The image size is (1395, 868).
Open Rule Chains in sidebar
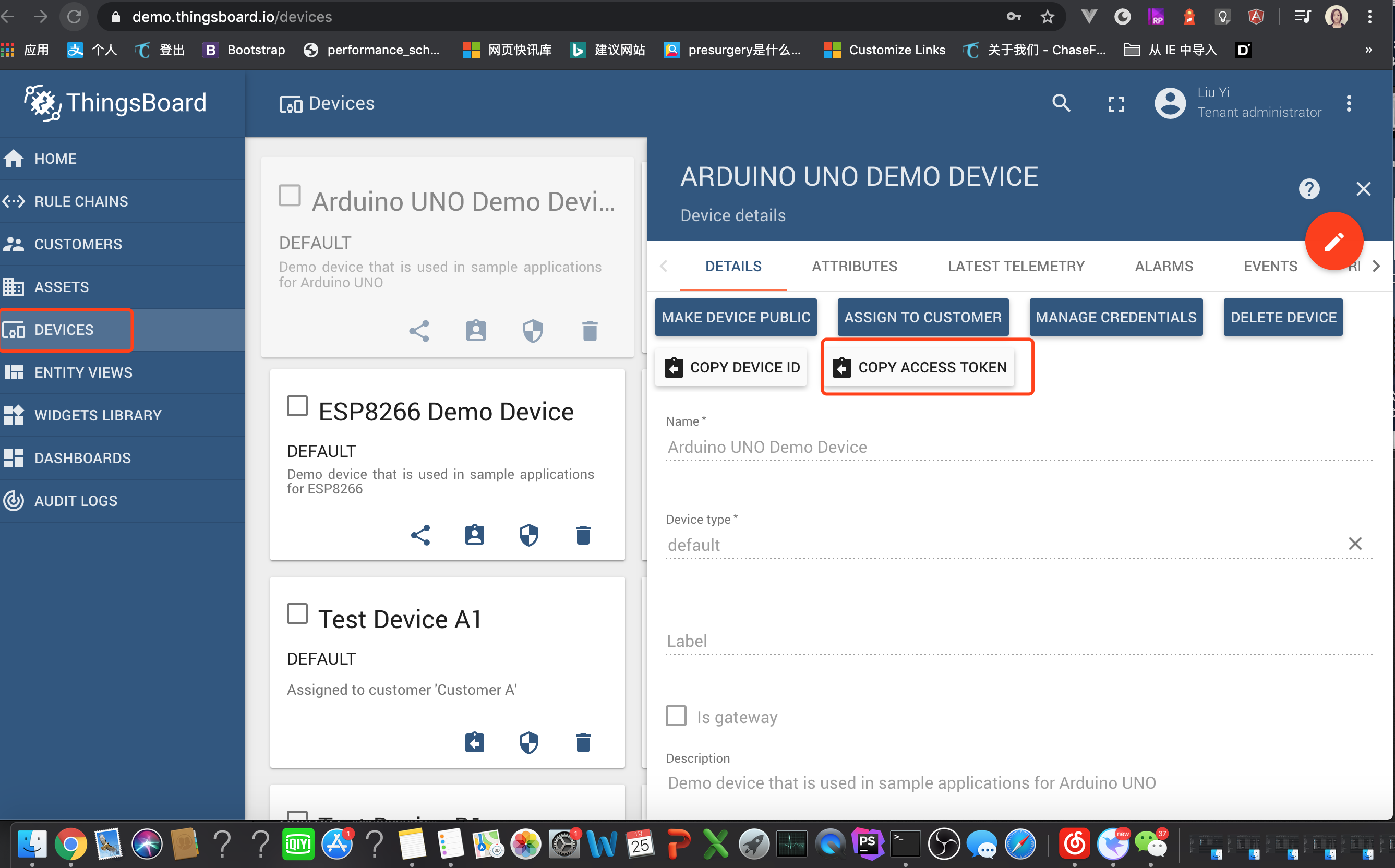pos(122,201)
